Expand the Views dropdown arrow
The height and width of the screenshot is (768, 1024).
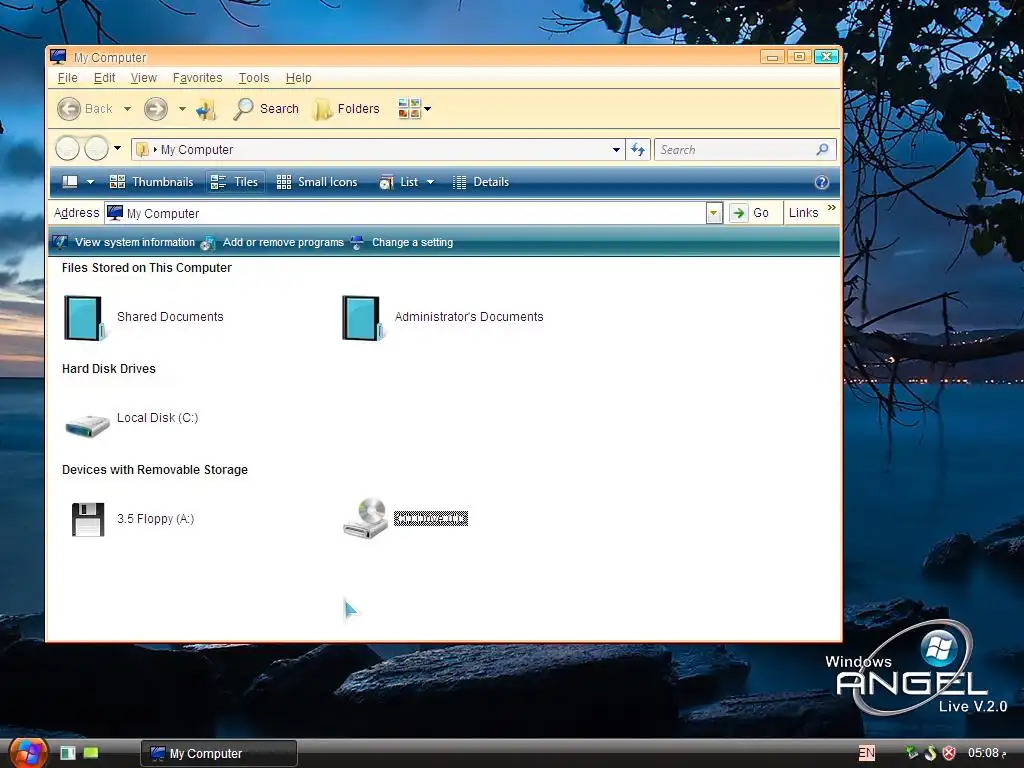coord(428,109)
